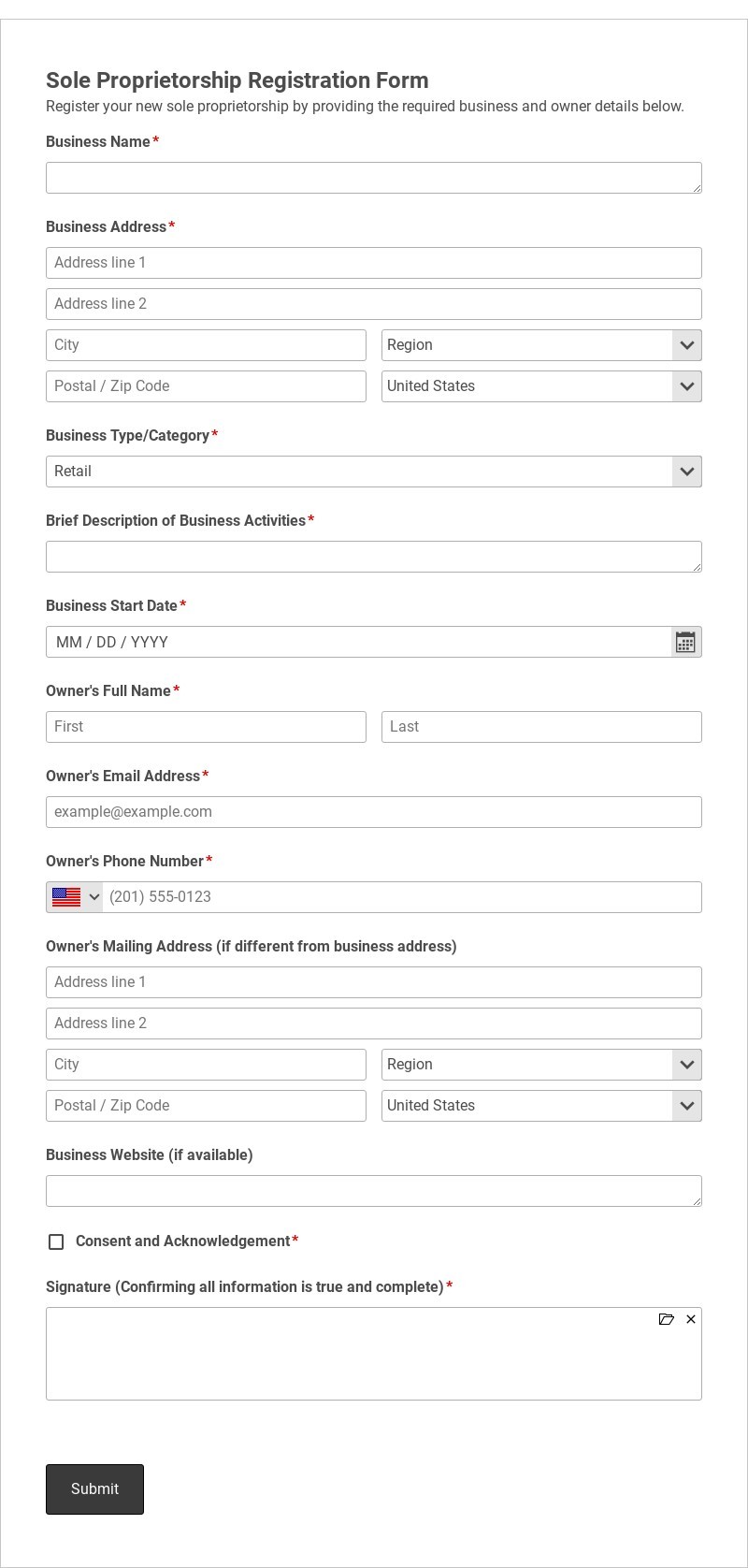Click the Owner's Phone Number input
This screenshot has height=1568, width=748.
402,897
